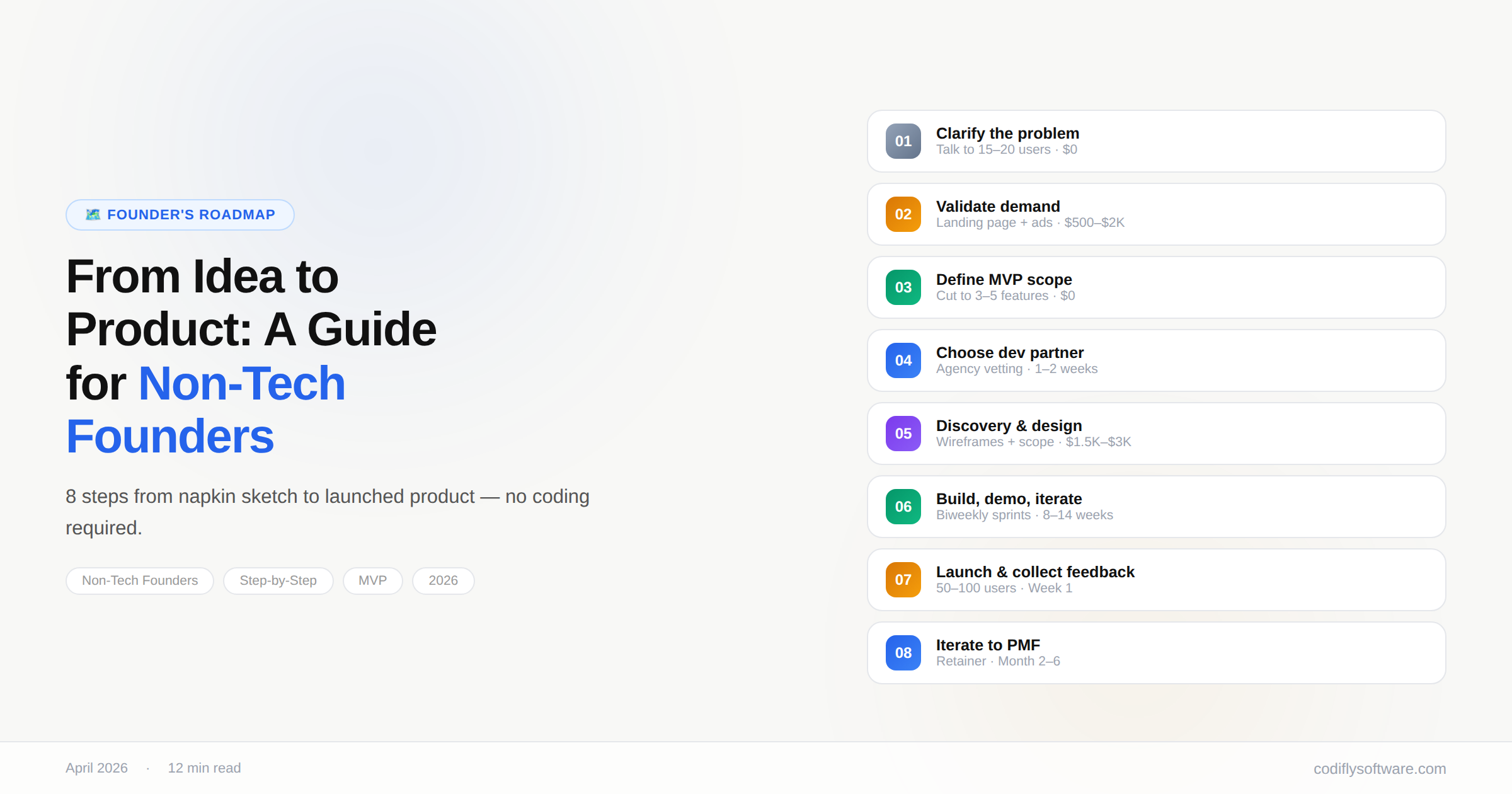
Task: Click the blue 04 step badge
Action: (x=903, y=360)
